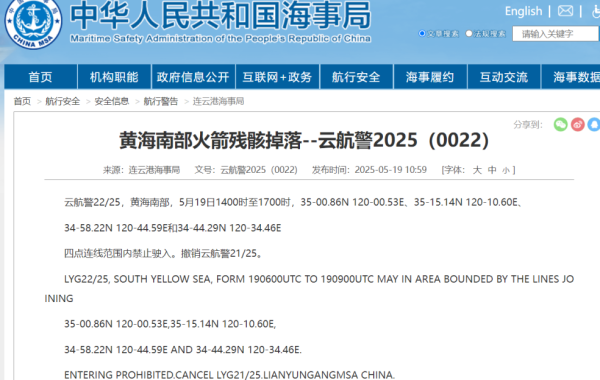Click 航行警告 breadcrumb link
The height and width of the screenshot is (380, 600).
161,101
